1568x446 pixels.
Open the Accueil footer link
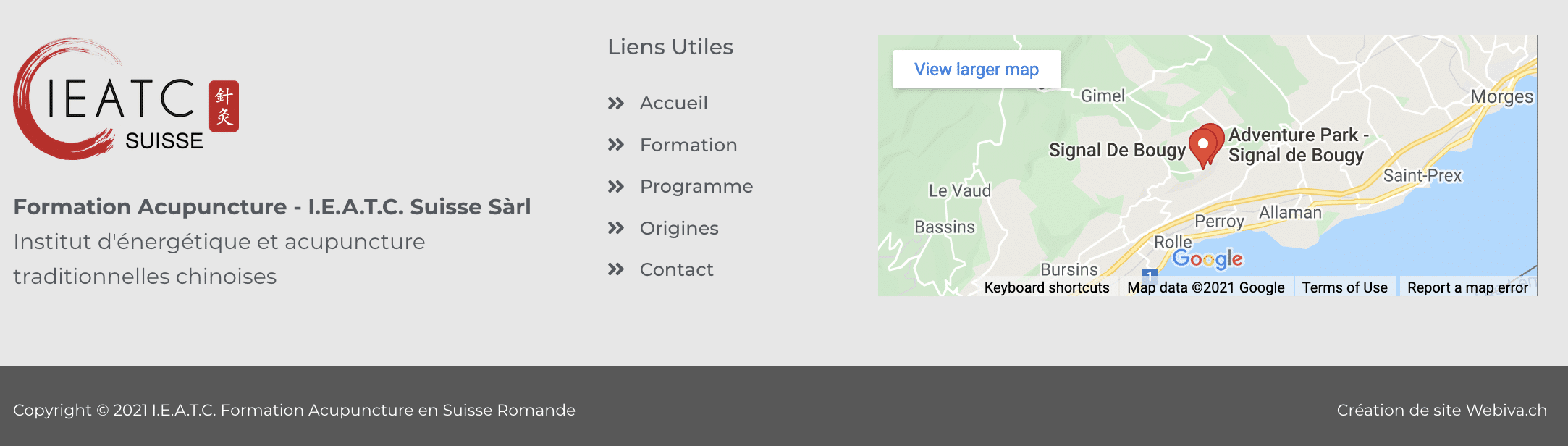[x=673, y=104]
